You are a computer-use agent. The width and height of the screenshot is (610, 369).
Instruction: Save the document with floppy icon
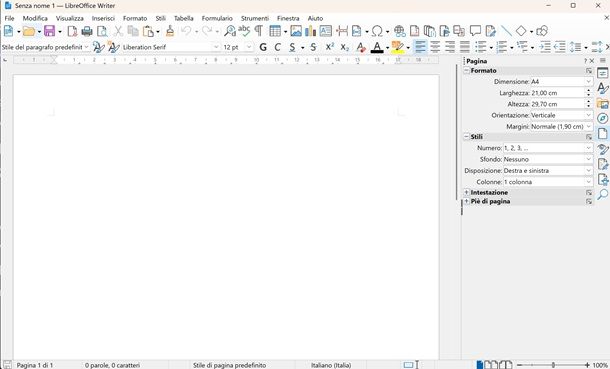pos(49,31)
